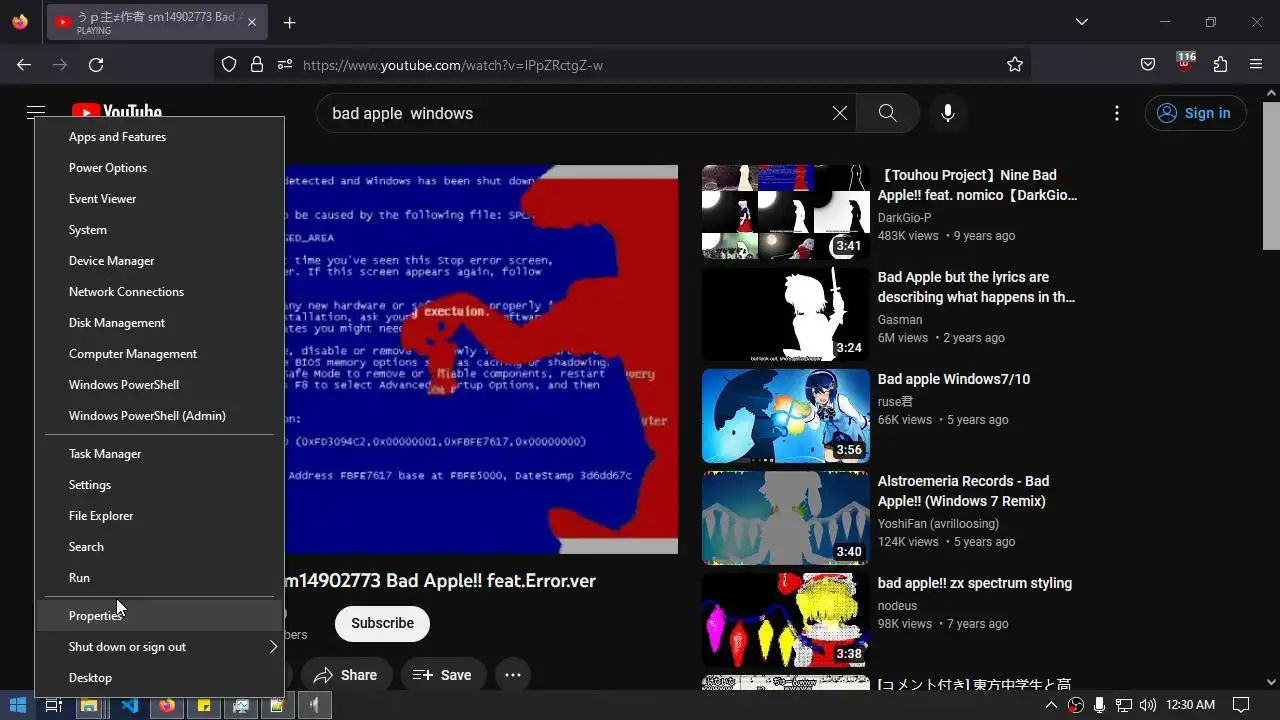Image resolution: width=1280 pixels, height=720 pixels.
Task: View site security info via padlock icon
Action: 257,65
